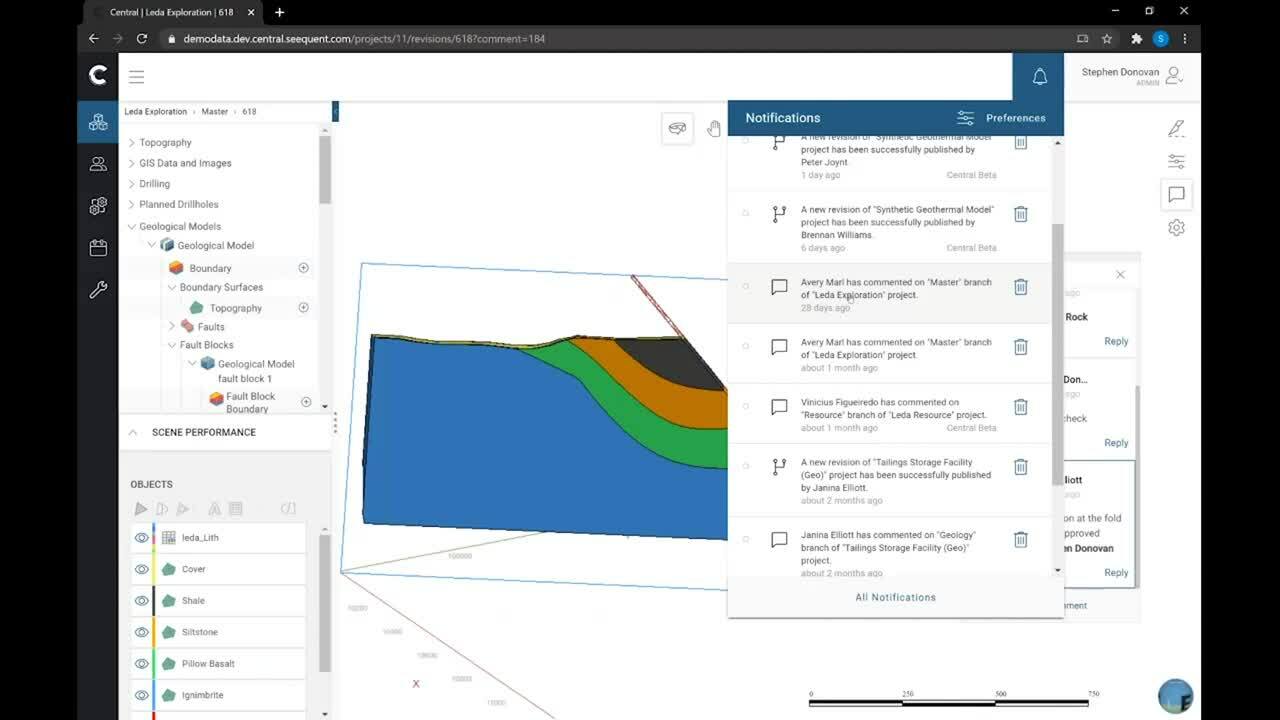Open the gears integrations icon in sidebar
The width and height of the screenshot is (1280, 720).
pyautogui.click(x=98, y=206)
